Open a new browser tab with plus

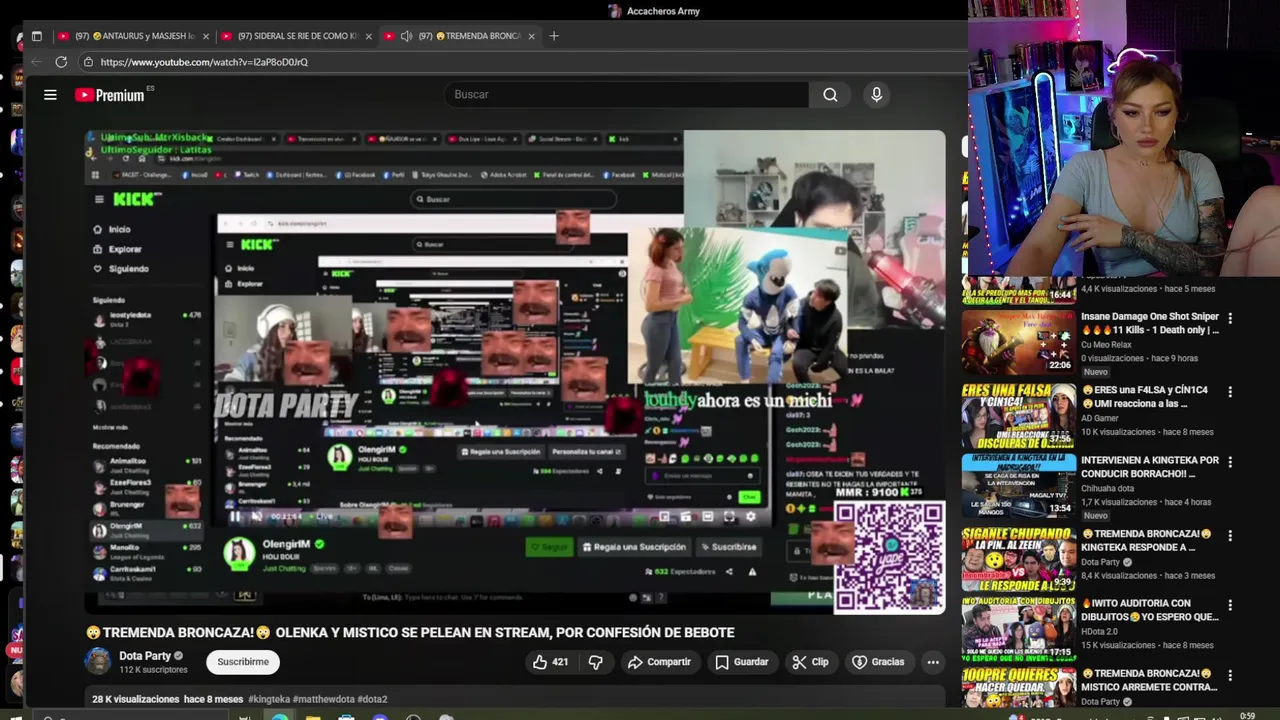(x=554, y=36)
